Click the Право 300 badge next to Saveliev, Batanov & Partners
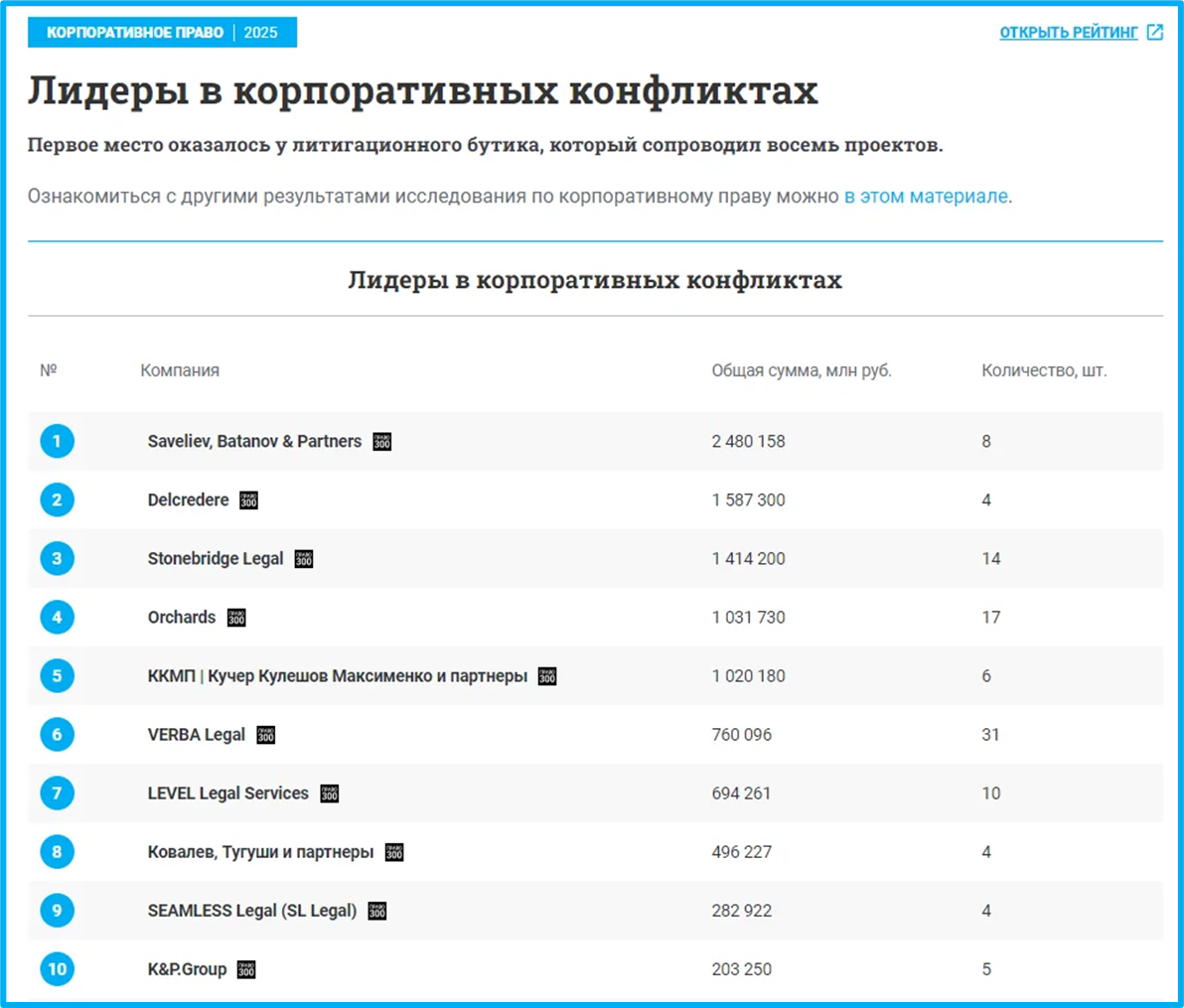Screen dimensions: 1184x1008 point(382,441)
